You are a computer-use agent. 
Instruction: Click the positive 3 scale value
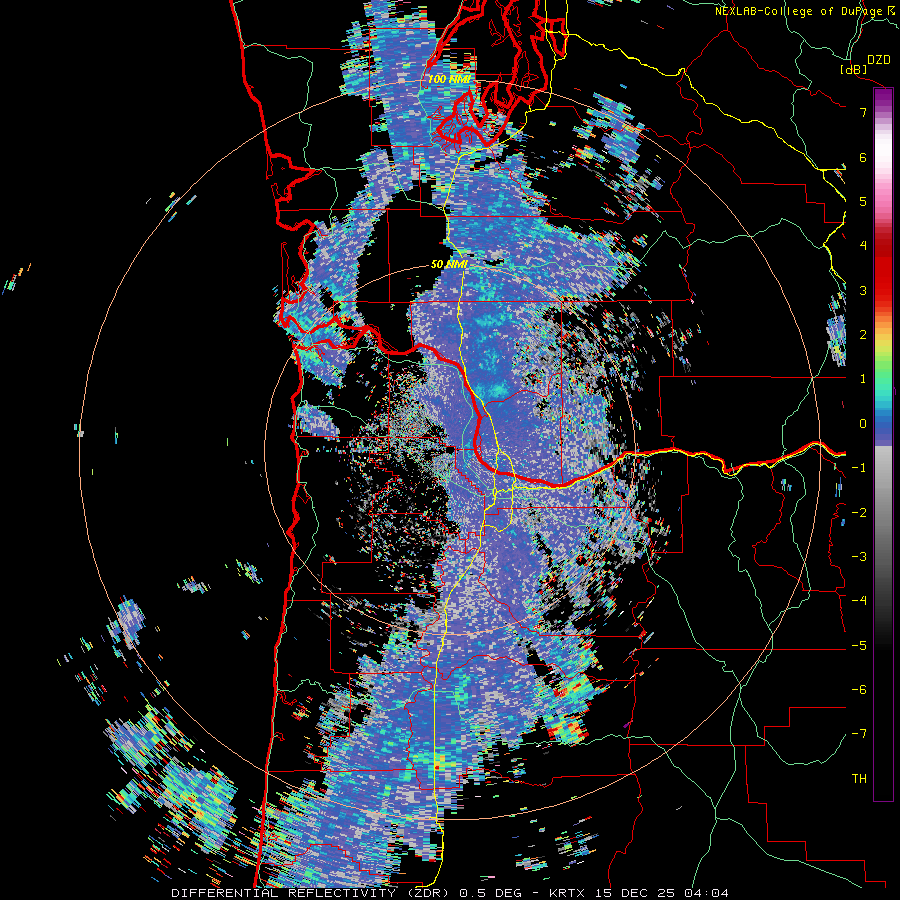point(863,290)
